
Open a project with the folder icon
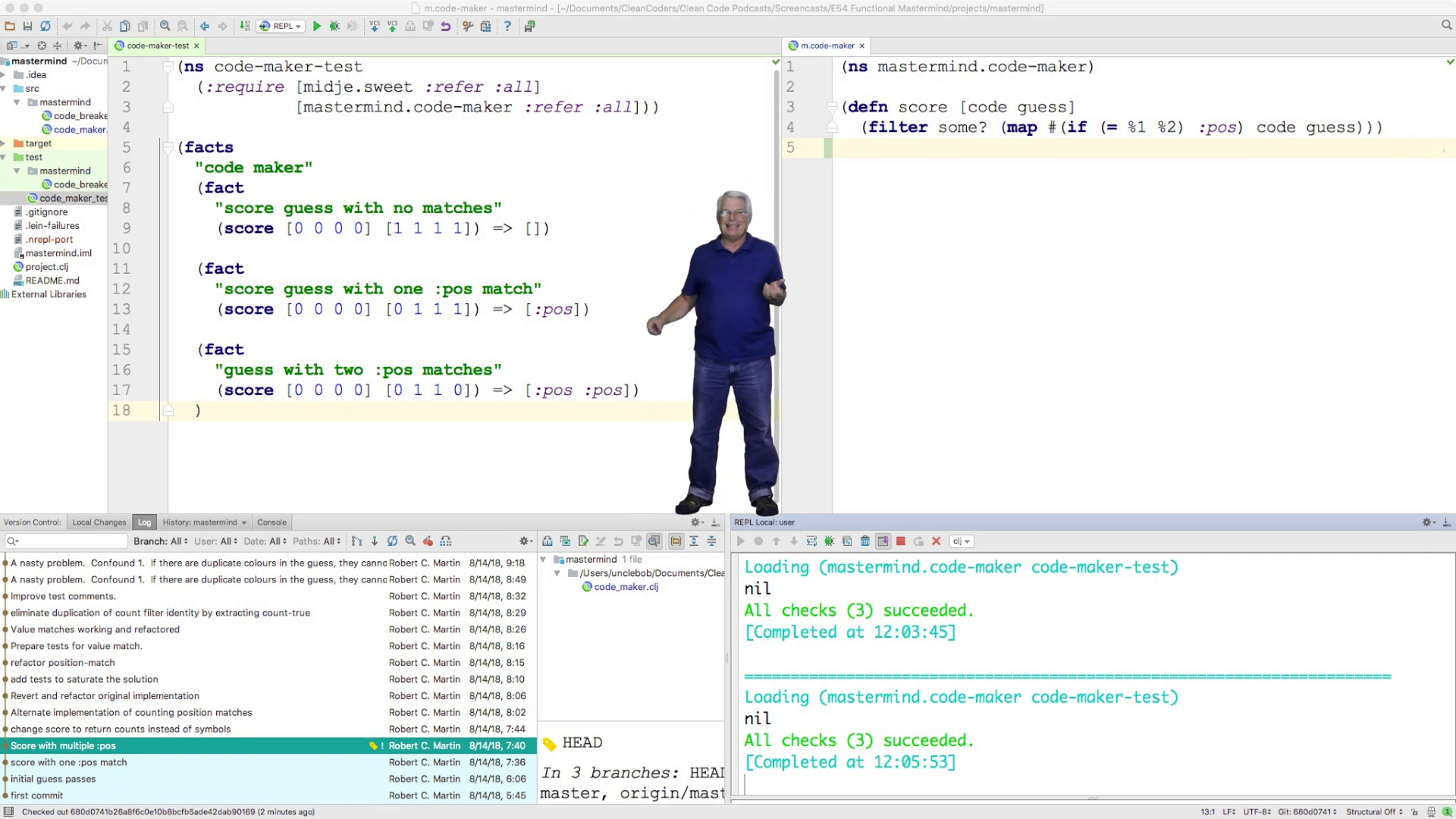tap(10, 26)
